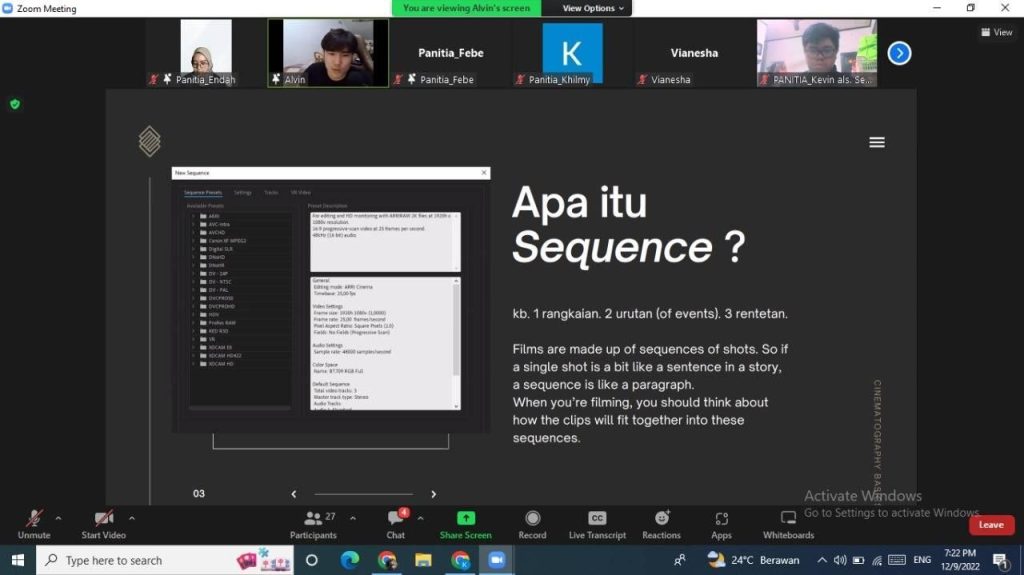Select Panitia_Khilmy participant tile
The image size is (1024, 575).
pyautogui.click(x=572, y=52)
